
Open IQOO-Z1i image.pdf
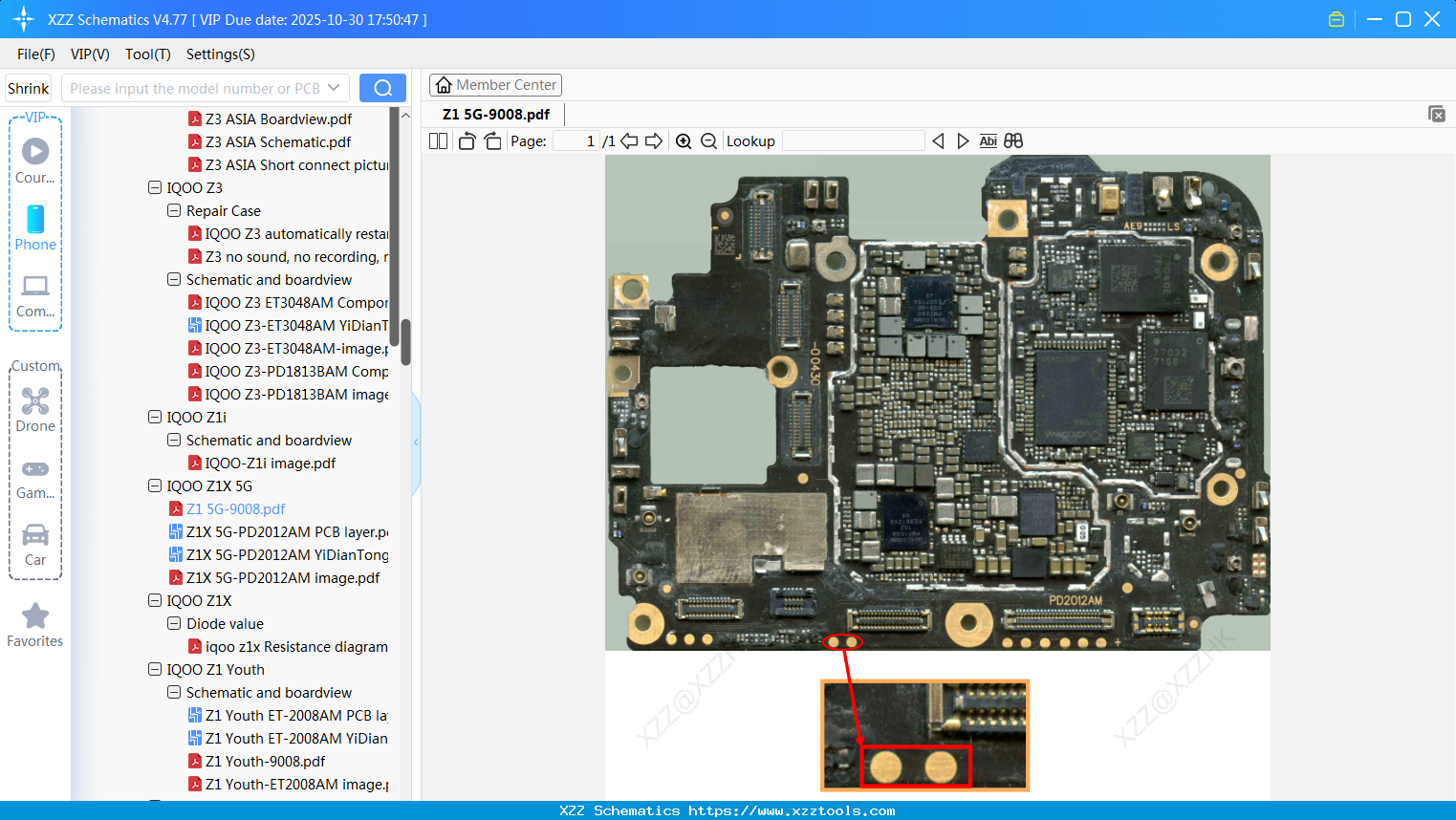coord(262,463)
